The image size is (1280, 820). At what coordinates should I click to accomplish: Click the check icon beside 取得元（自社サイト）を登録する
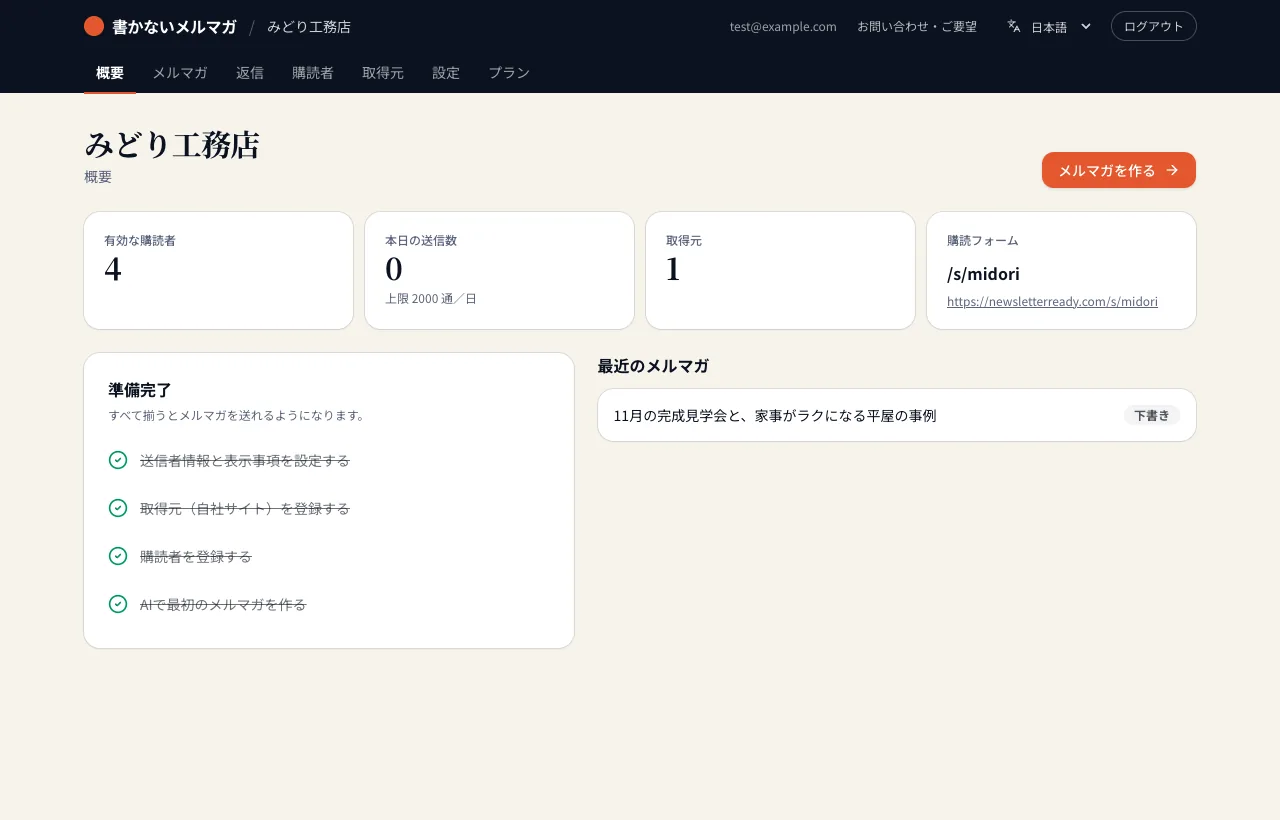pos(118,508)
